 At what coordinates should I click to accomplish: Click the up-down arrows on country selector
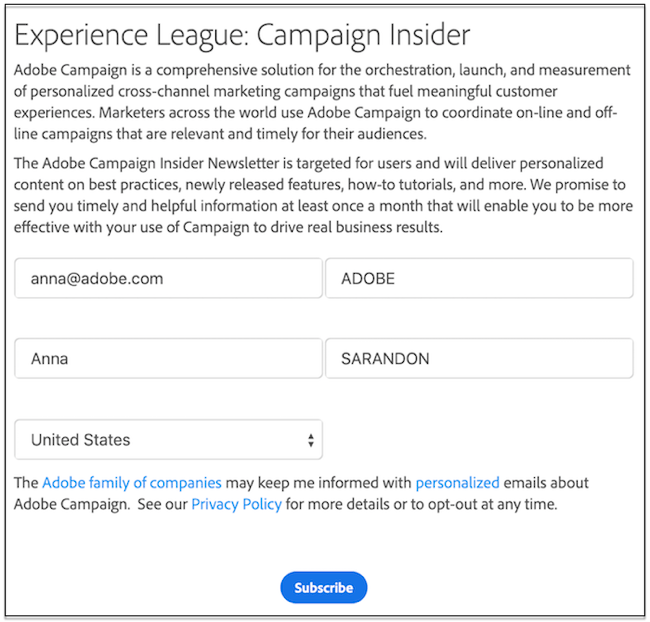[x=311, y=440]
